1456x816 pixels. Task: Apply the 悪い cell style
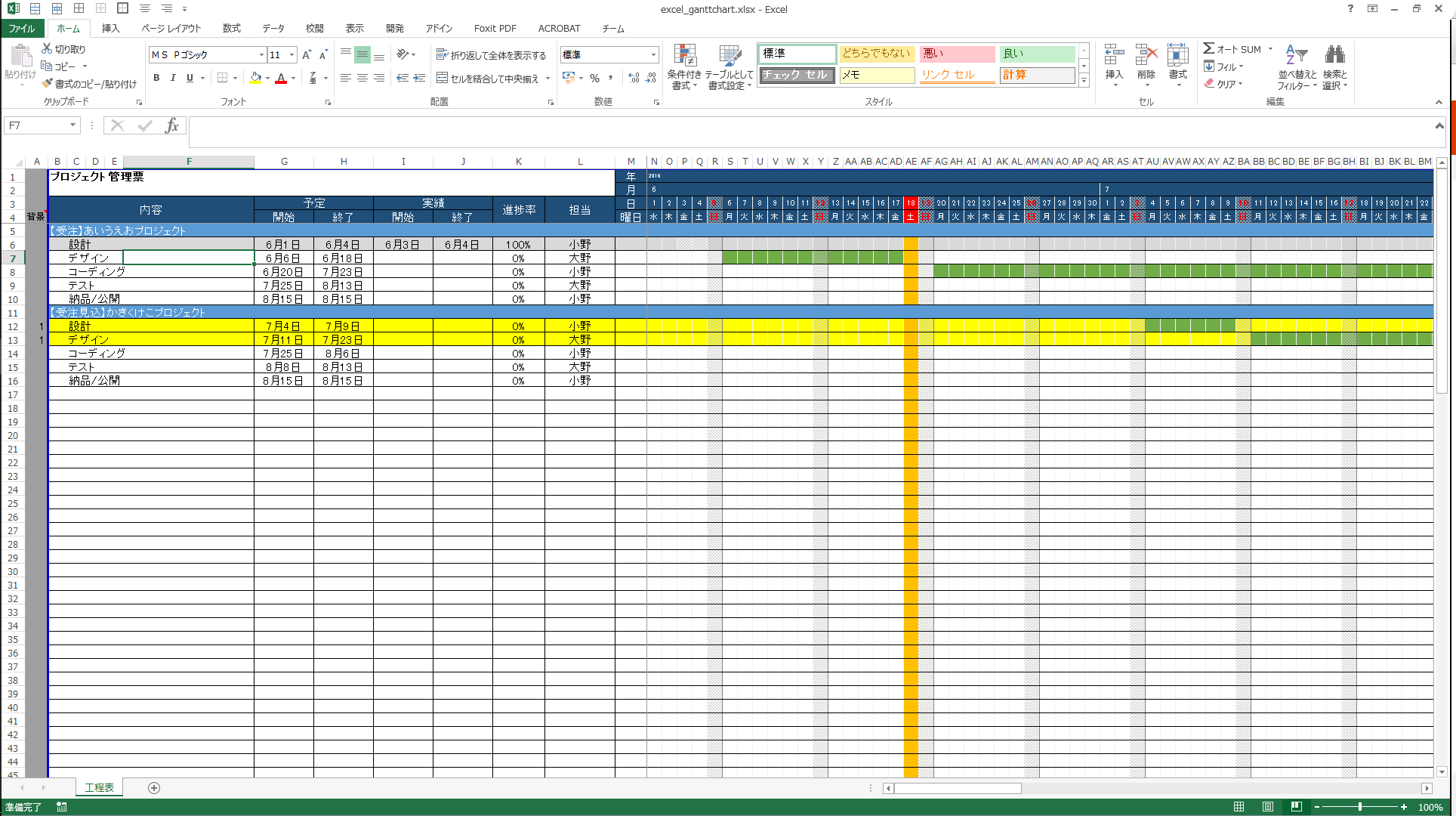[957, 54]
